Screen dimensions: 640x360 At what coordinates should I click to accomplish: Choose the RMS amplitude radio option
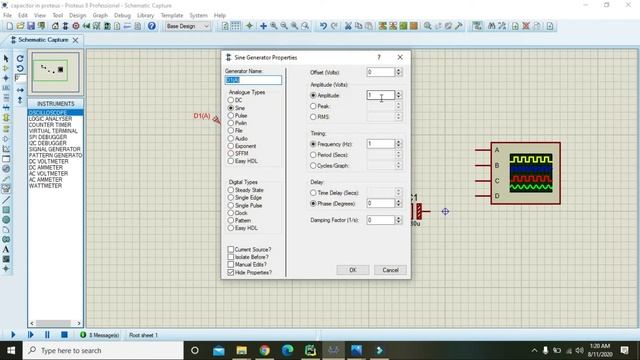coord(313,117)
